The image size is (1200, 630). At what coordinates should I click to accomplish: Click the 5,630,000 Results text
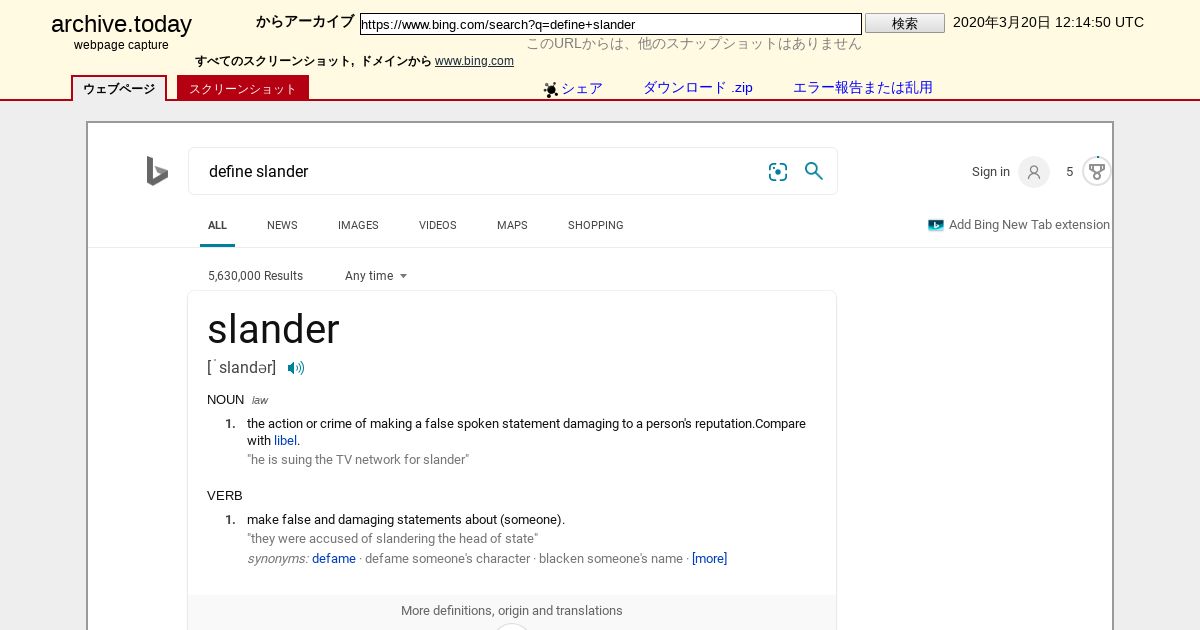click(255, 276)
